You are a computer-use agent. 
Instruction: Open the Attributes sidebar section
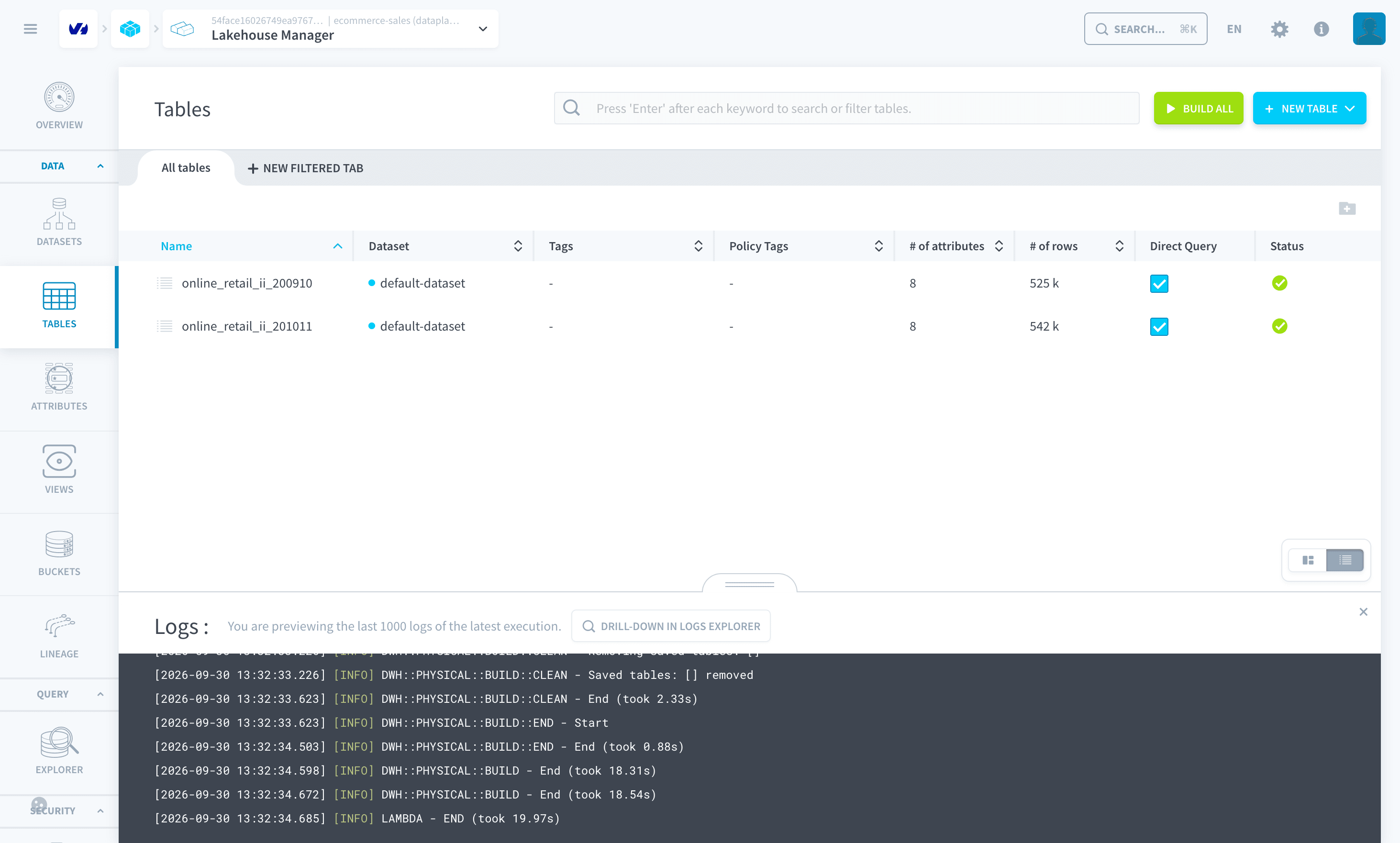(x=59, y=388)
